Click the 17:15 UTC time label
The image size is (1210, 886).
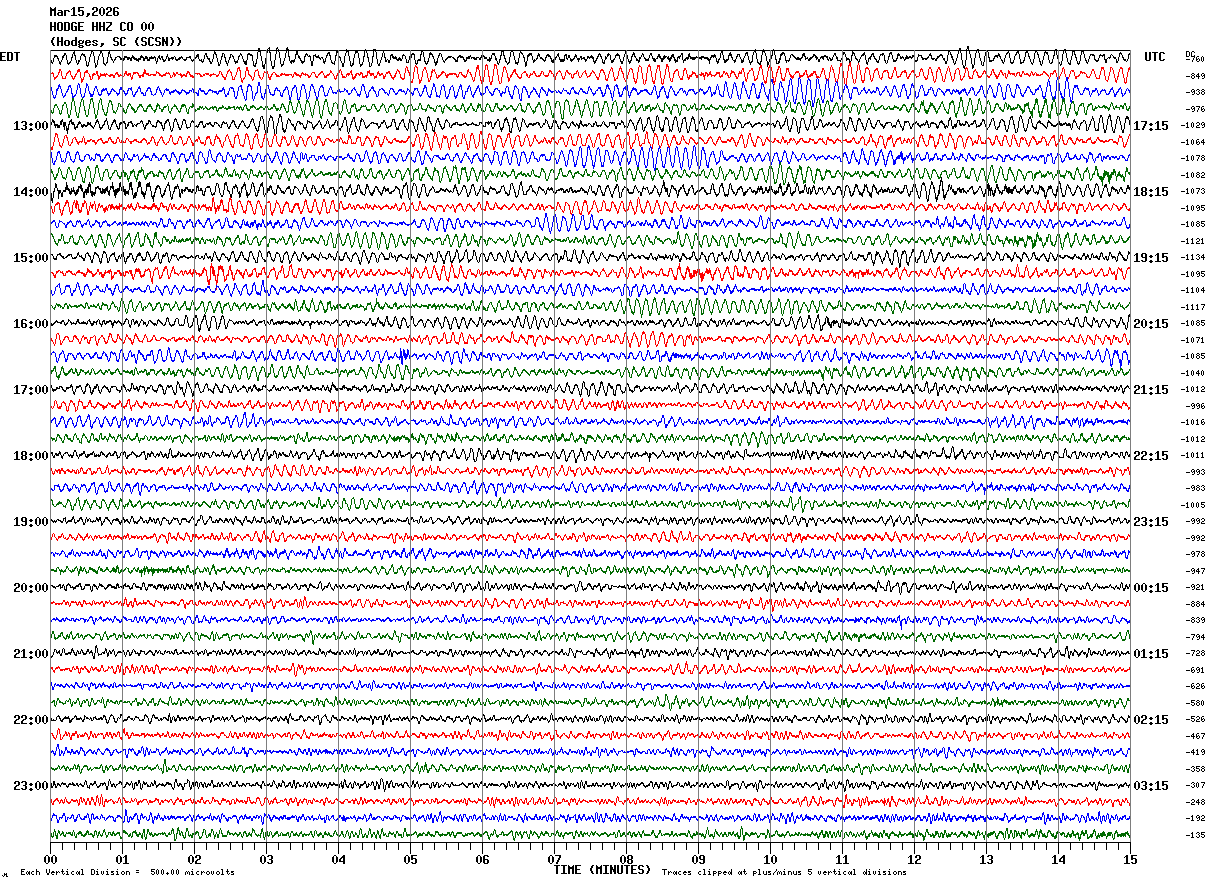[x=1151, y=126]
